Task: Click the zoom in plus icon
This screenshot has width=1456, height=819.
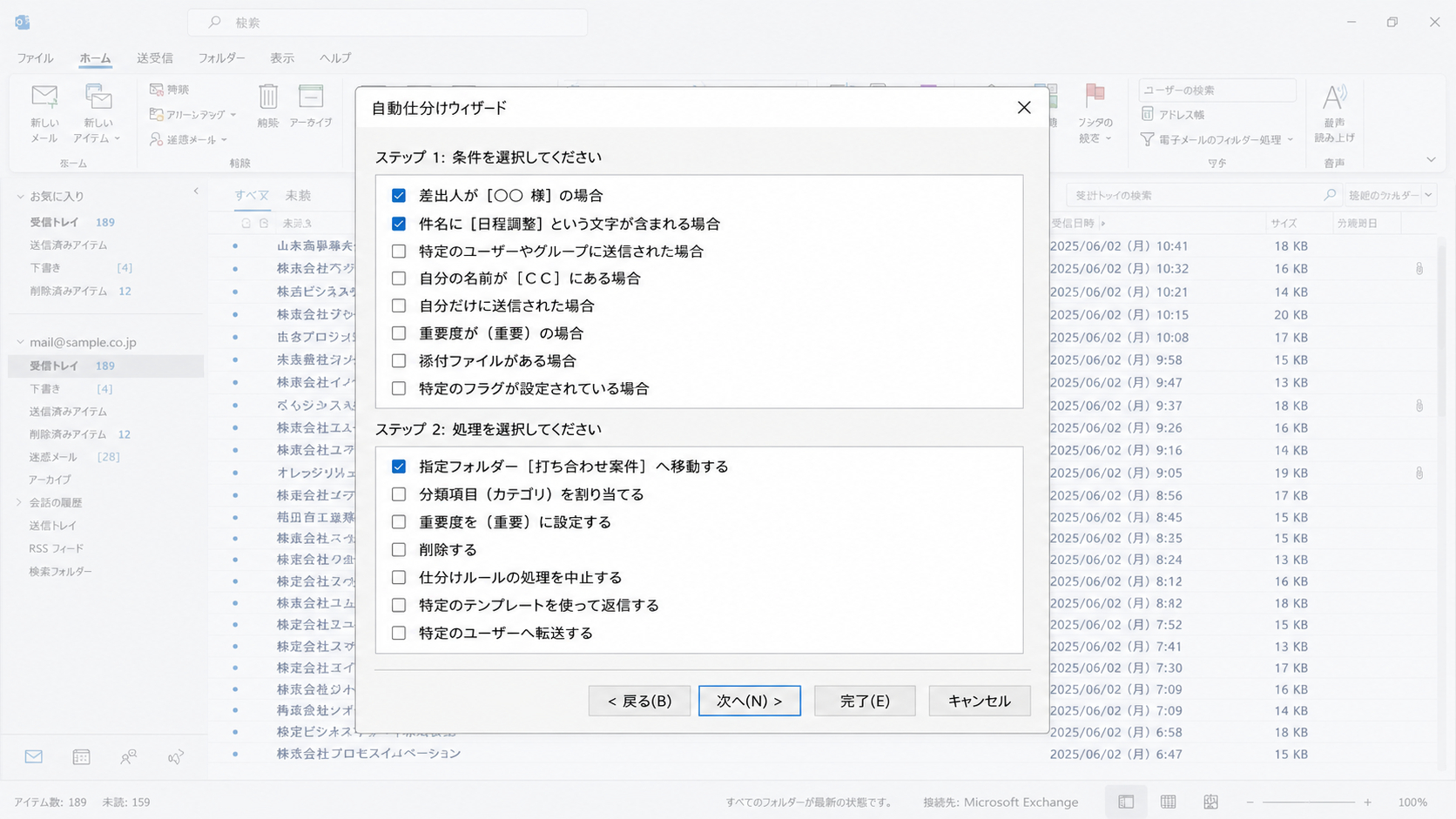Action: (x=1368, y=802)
